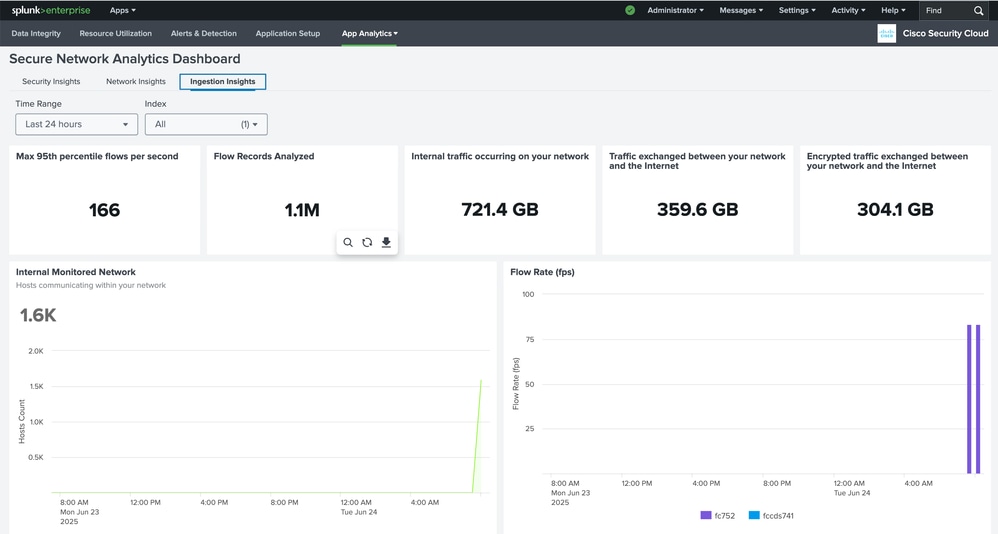
Task: Click the Internal Monitored Network panel title
Action: tap(76, 272)
